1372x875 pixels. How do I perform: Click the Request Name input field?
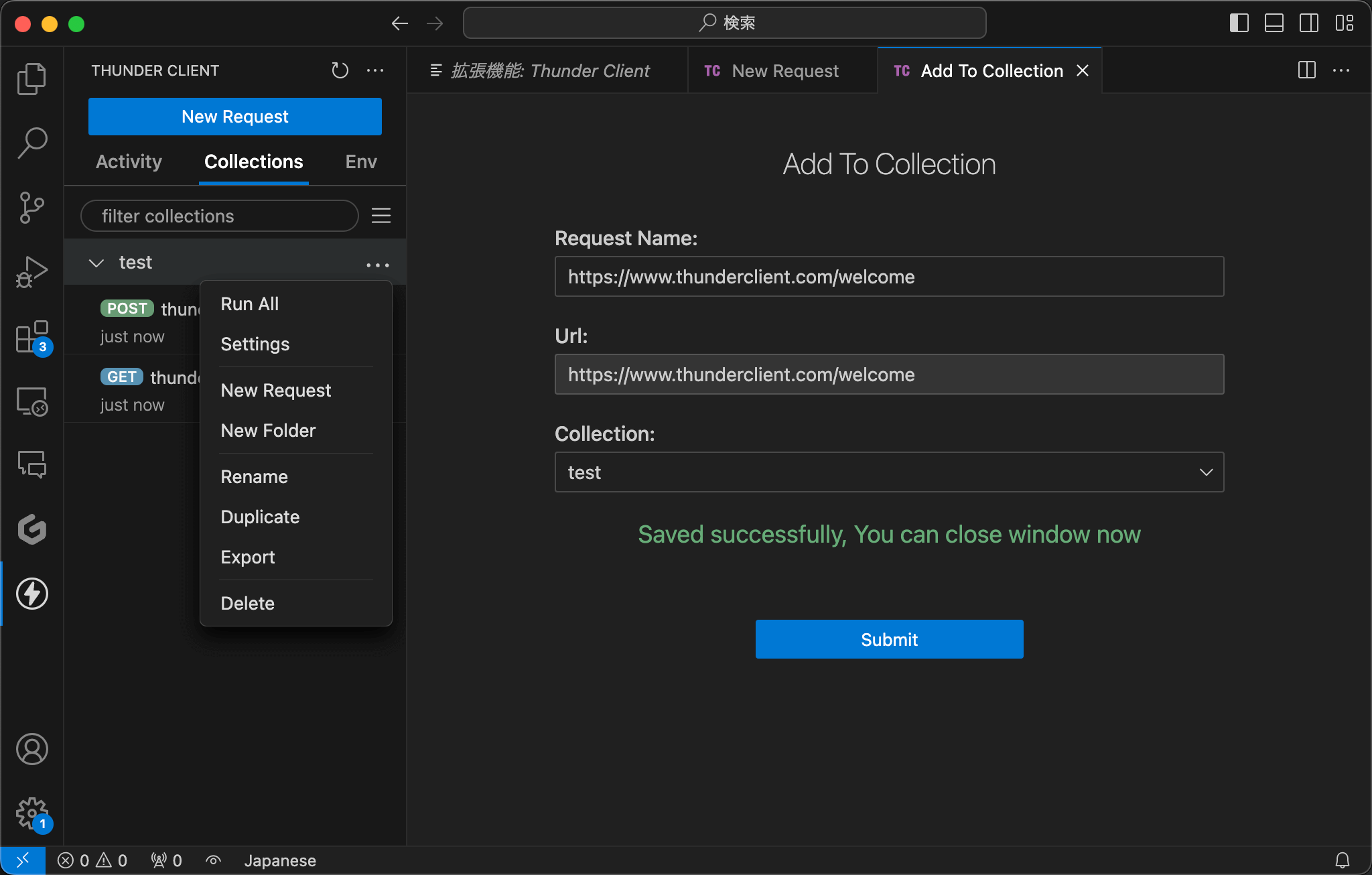coord(889,277)
